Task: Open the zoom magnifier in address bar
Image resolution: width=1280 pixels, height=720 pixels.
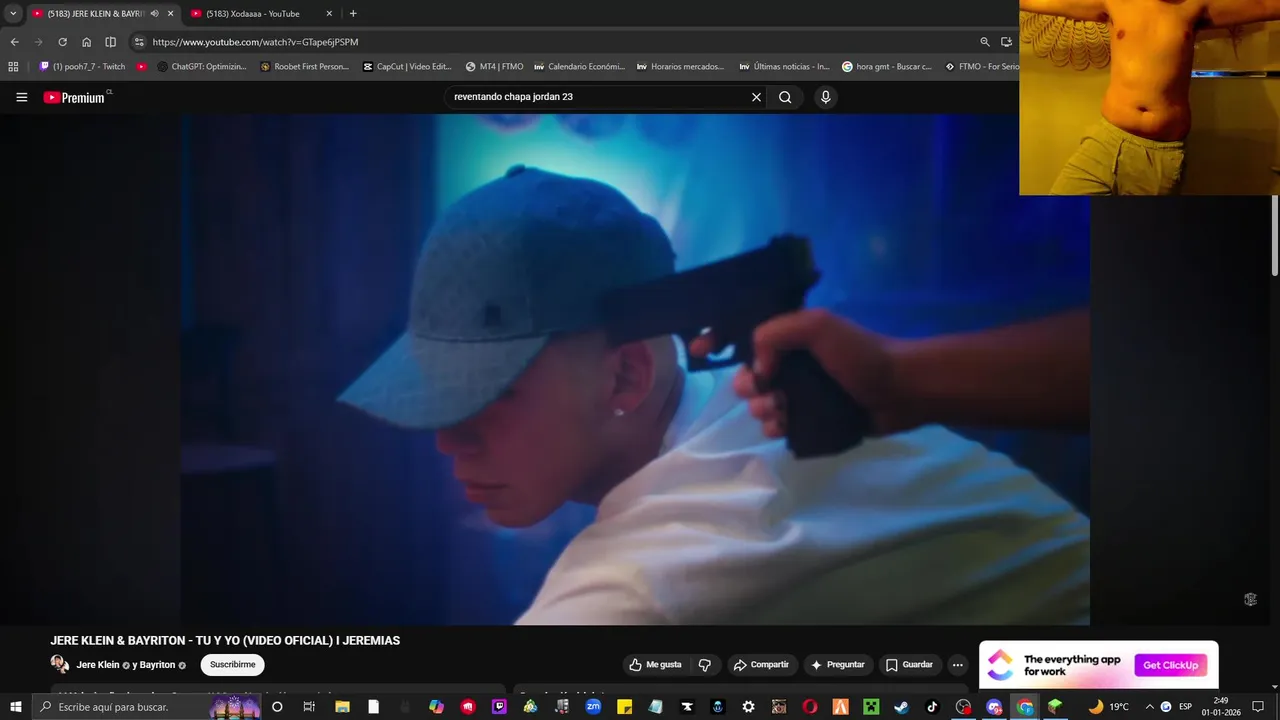Action: tap(985, 42)
